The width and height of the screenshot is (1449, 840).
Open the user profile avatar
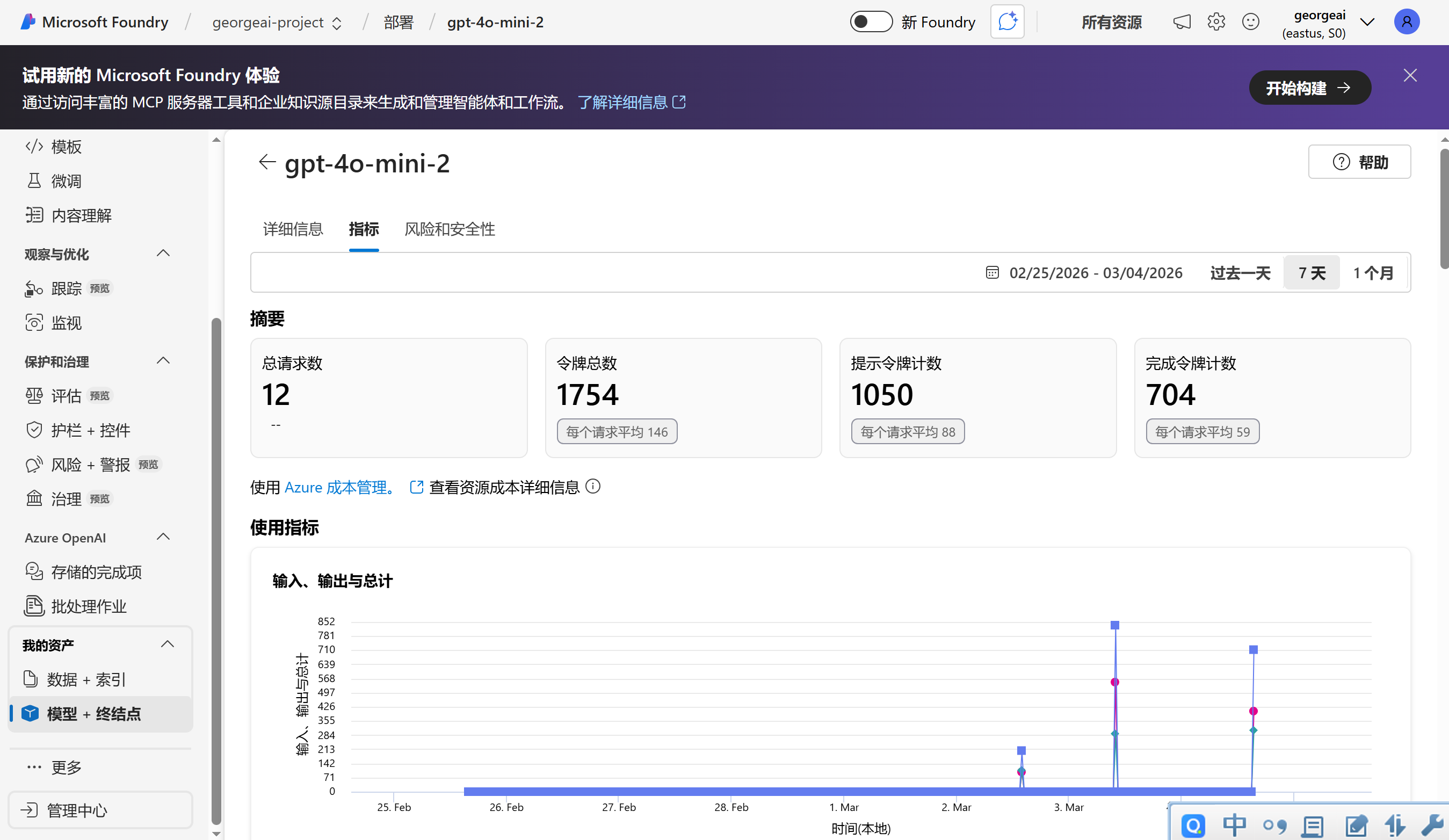[x=1406, y=22]
